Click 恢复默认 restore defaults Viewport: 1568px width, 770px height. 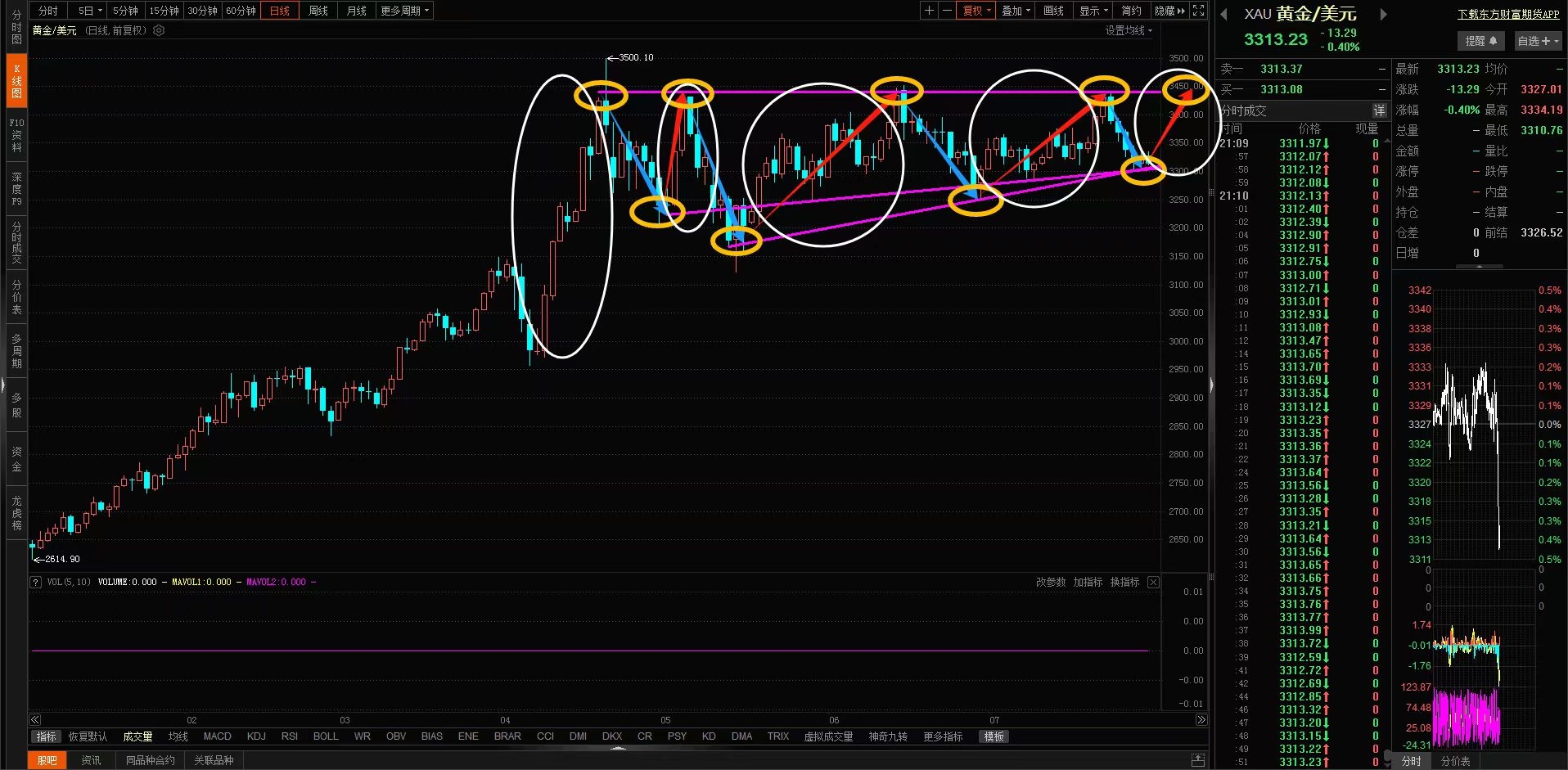88,736
